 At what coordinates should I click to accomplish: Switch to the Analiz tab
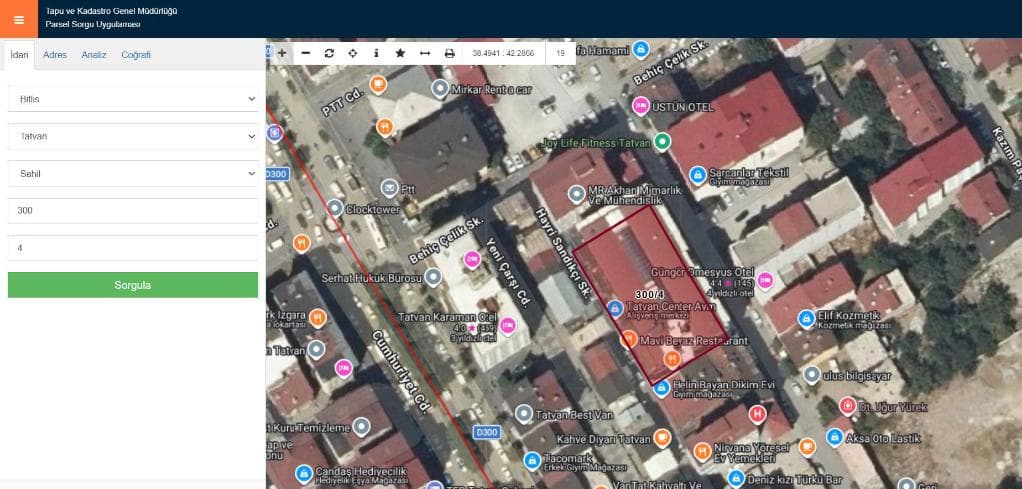[x=94, y=55]
